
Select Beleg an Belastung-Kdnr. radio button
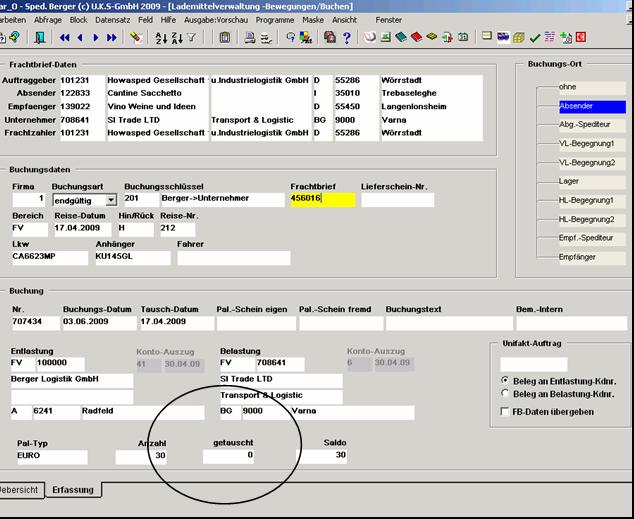tap(505, 393)
